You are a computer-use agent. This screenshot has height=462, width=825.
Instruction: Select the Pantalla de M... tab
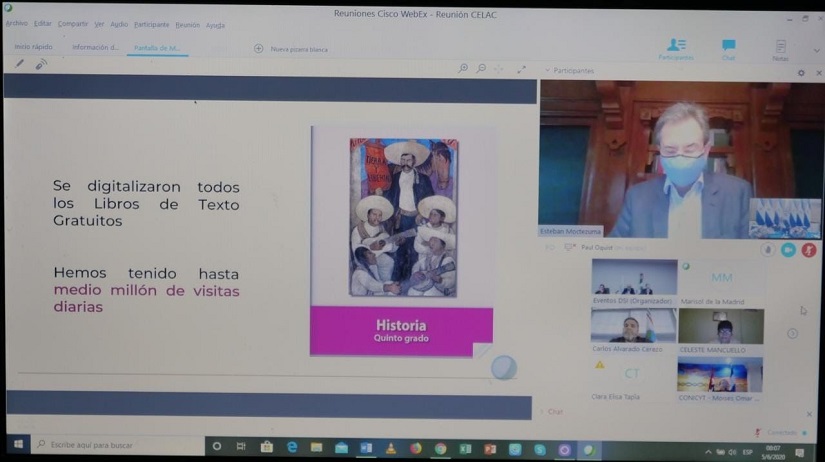click(x=157, y=48)
